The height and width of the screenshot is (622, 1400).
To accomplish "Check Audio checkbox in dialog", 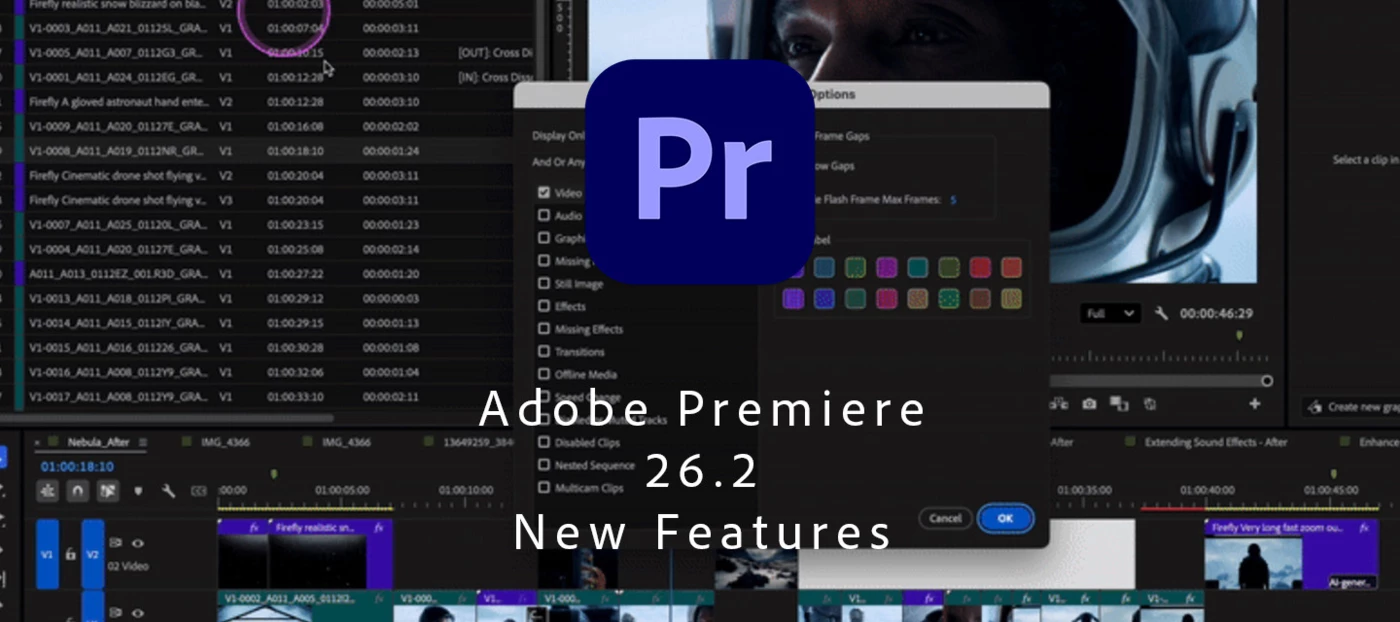I will pos(544,215).
